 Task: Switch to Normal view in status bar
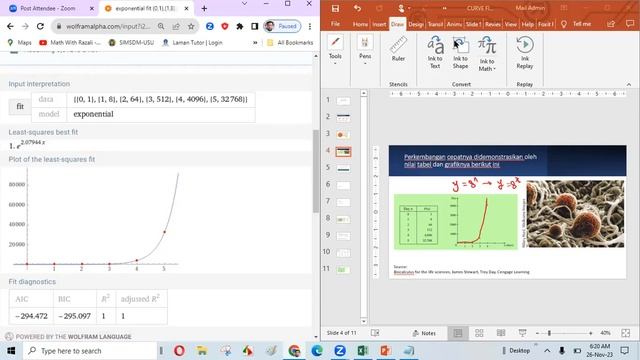458,333
